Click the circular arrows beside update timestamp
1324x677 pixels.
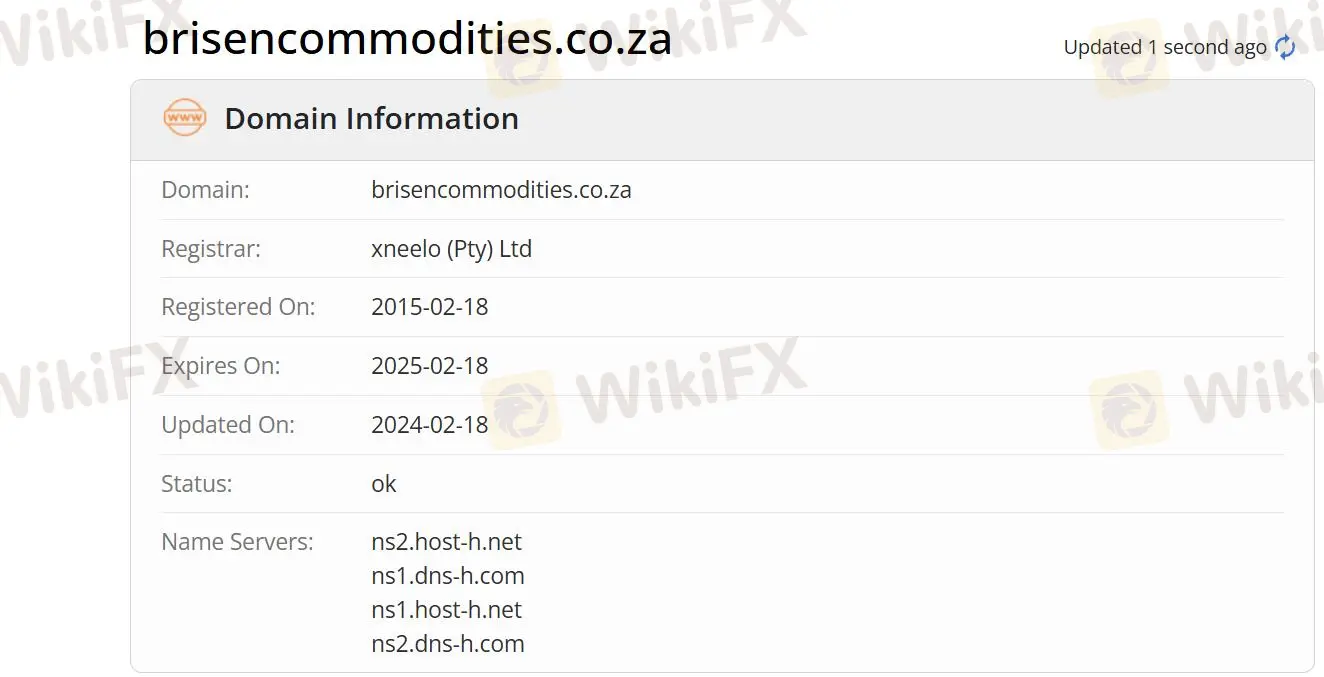click(1286, 46)
